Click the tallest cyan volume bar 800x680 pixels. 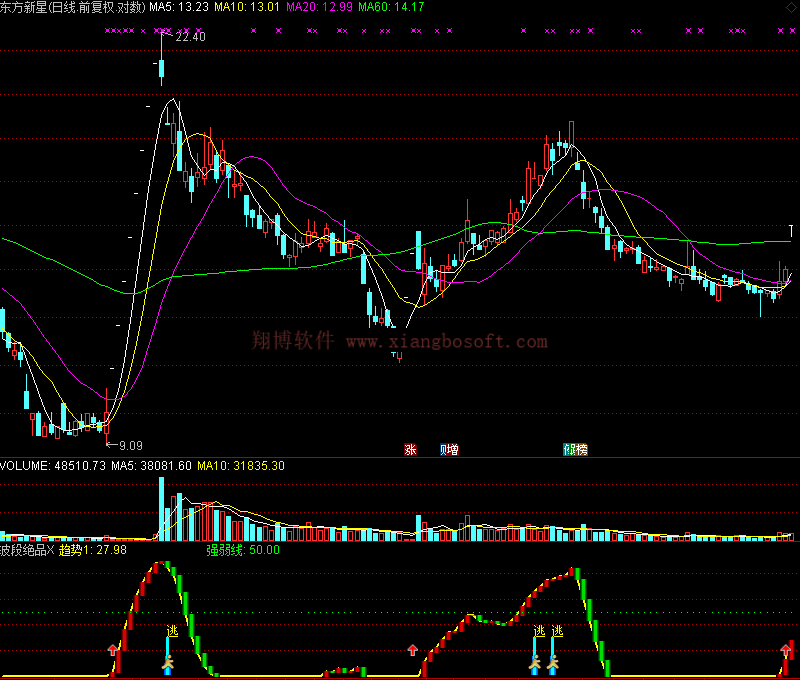point(161,509)
